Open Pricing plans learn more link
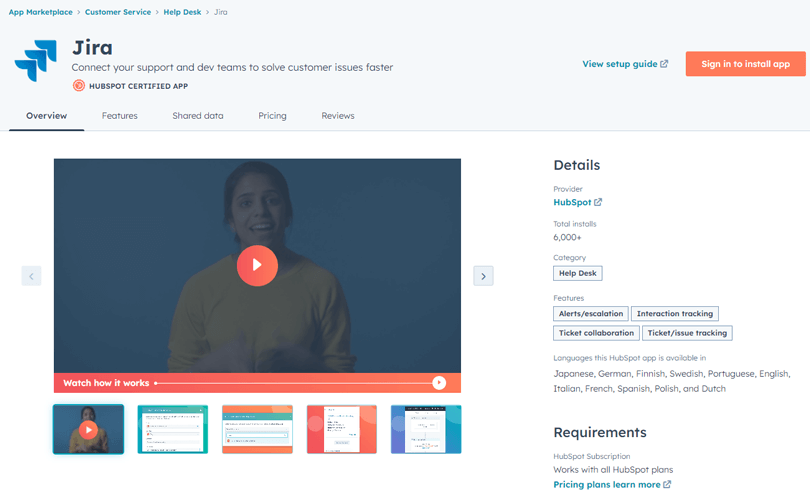Viewport: 810px width, 496px height. point(612,484)
